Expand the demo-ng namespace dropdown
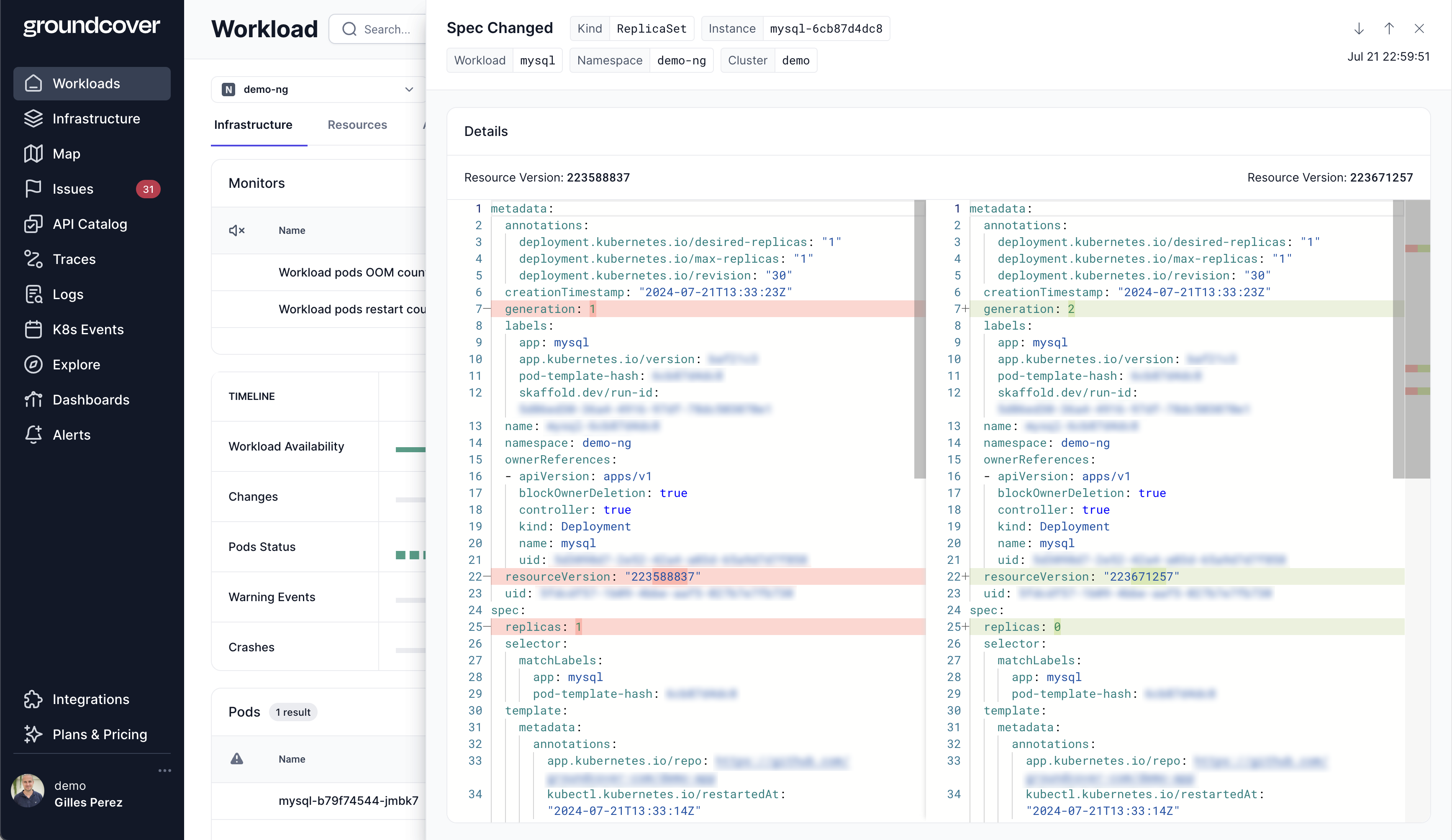 [x=408, y=89]
